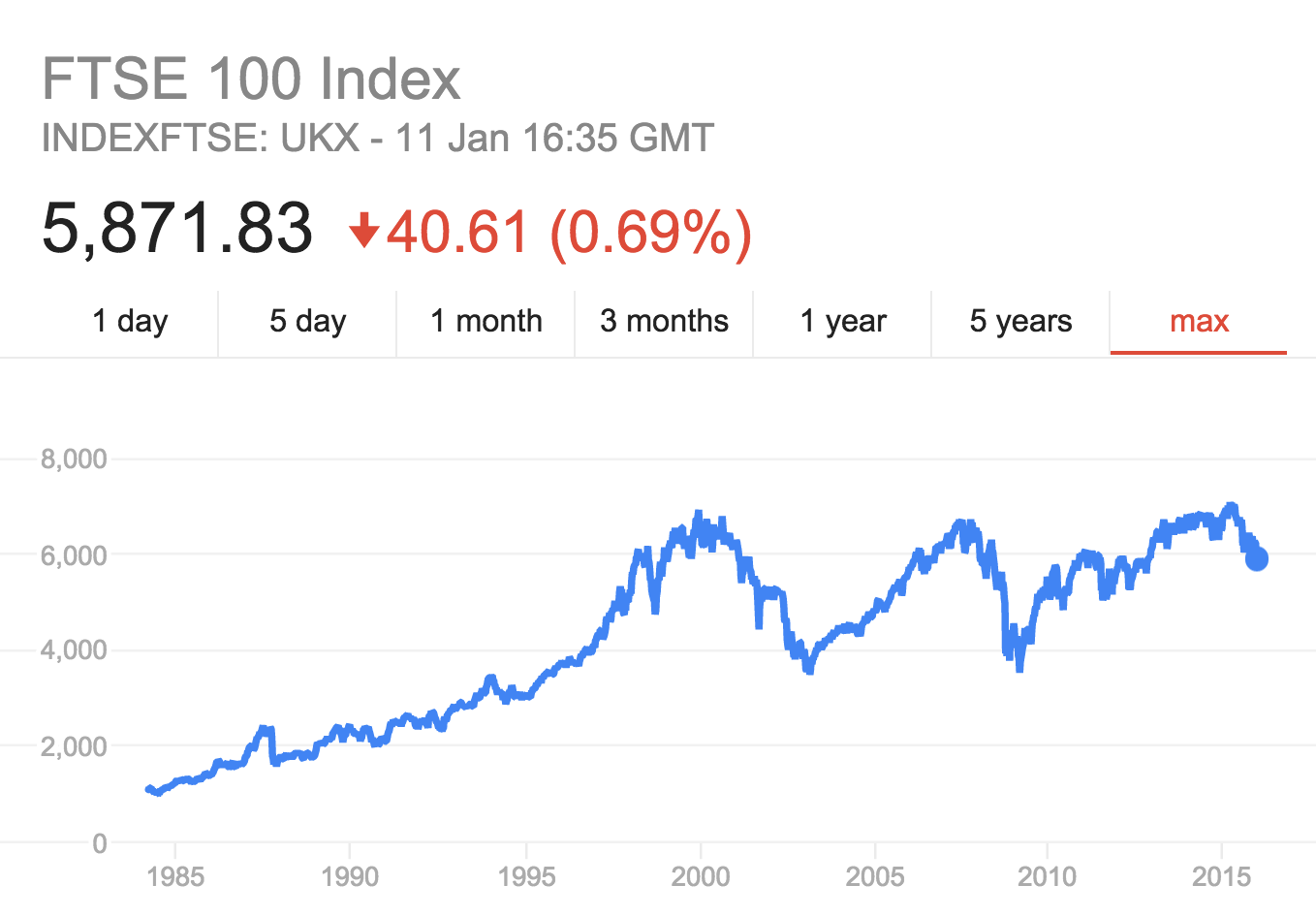The width and height of the screenshot is (1316, 917).
Task: Open the 3 months tab
Action: 664,321
